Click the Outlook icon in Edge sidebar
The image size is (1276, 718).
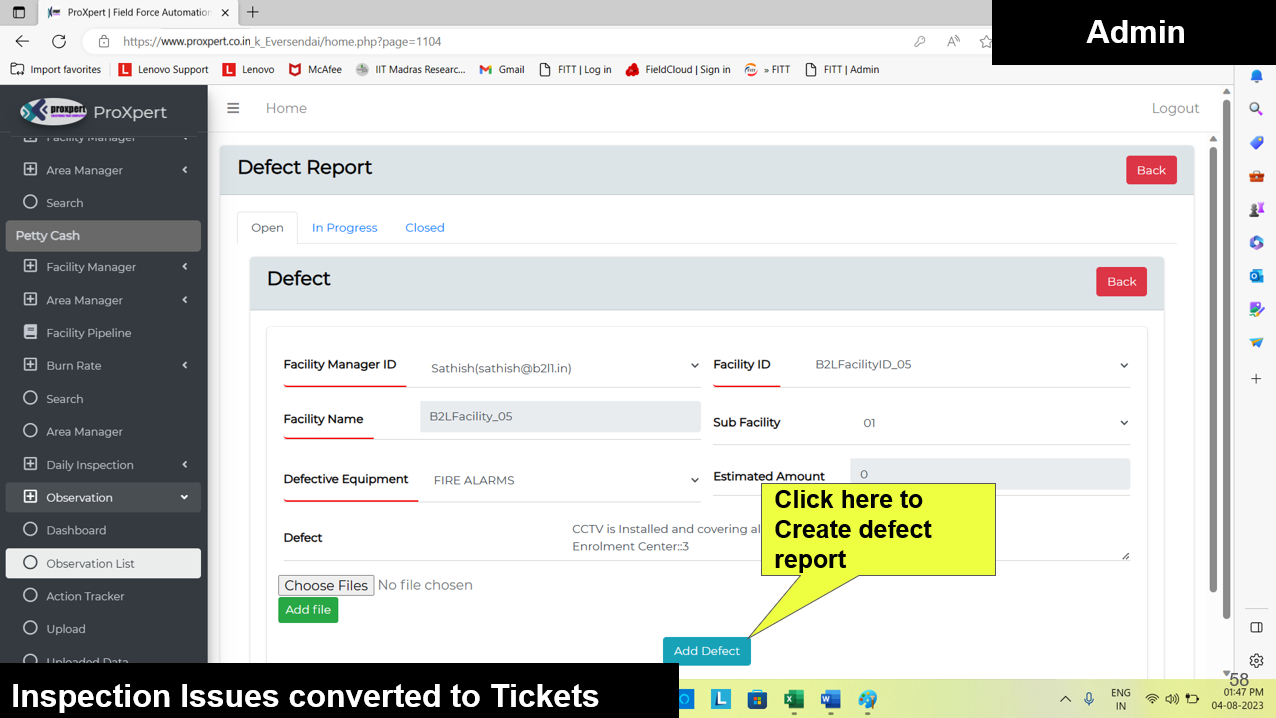click(x=1256, y=275)
